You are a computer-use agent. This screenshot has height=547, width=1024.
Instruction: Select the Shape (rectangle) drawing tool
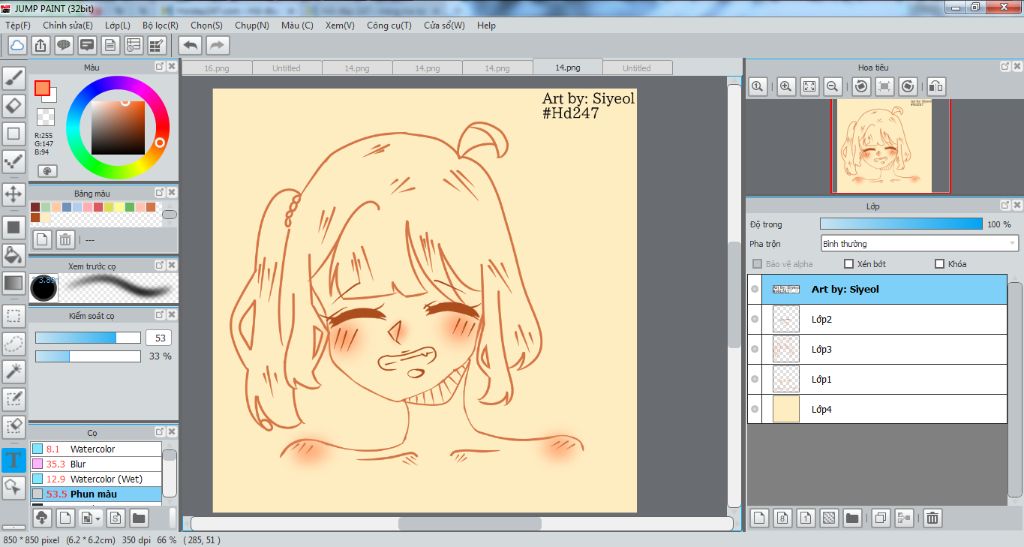14,134
